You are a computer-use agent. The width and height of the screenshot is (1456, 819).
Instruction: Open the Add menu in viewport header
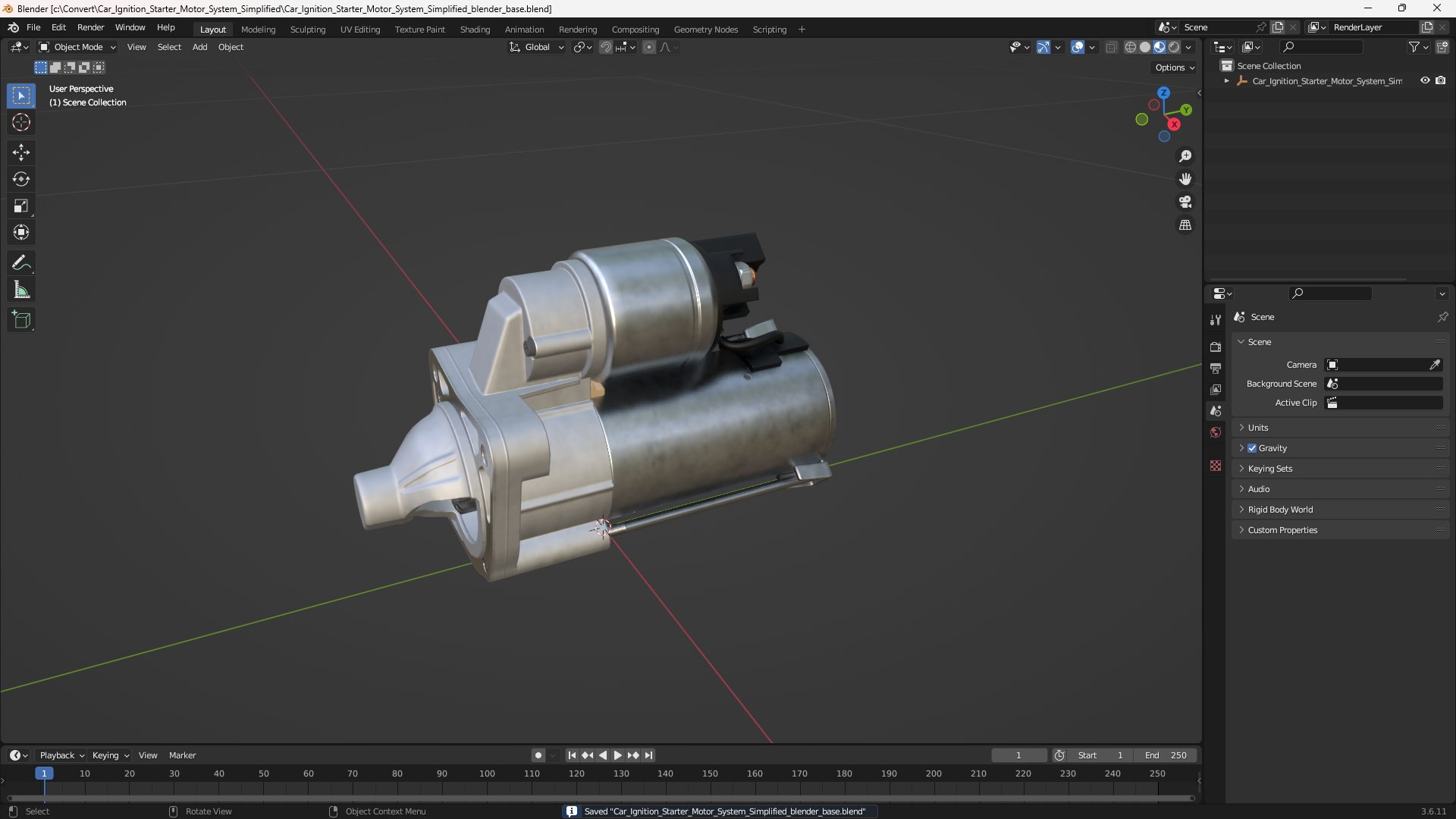[199, 47]
